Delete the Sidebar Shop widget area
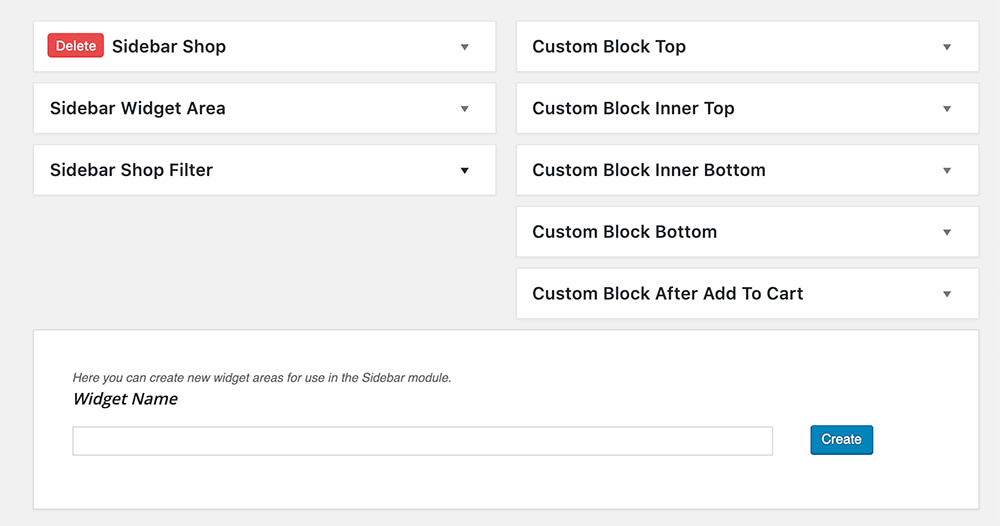 pyautogui.click(x=76, y=46)
